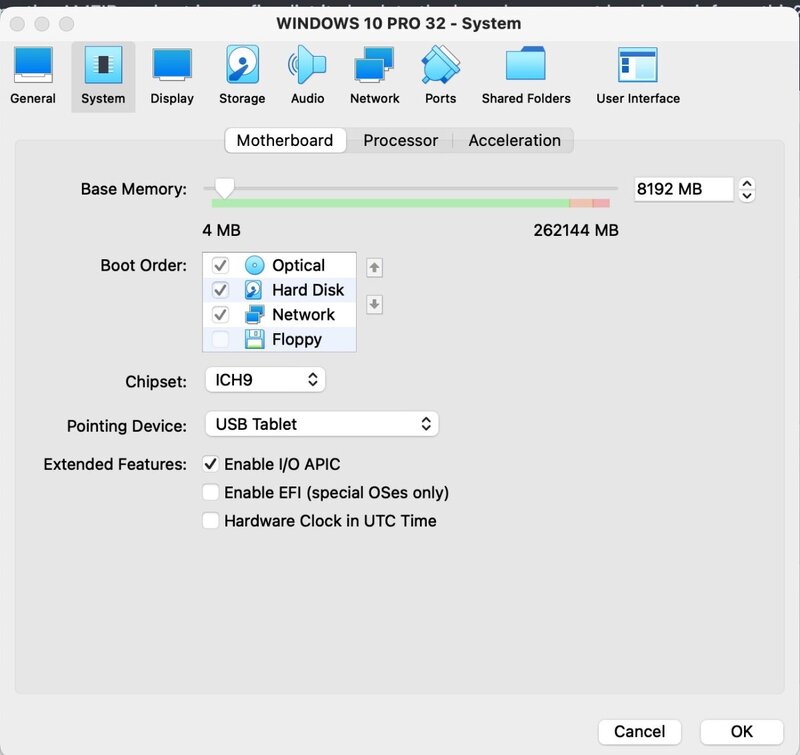Screen dimensions: 800x755
Task: Decrease base memory with down stepper arrow
Action: (x=747, y=196)
